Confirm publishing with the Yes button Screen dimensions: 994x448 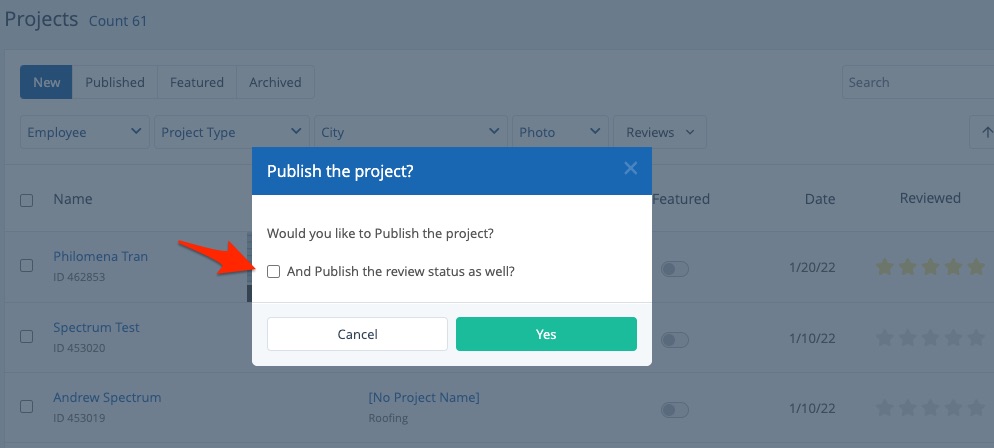click(x=546, y=334)
